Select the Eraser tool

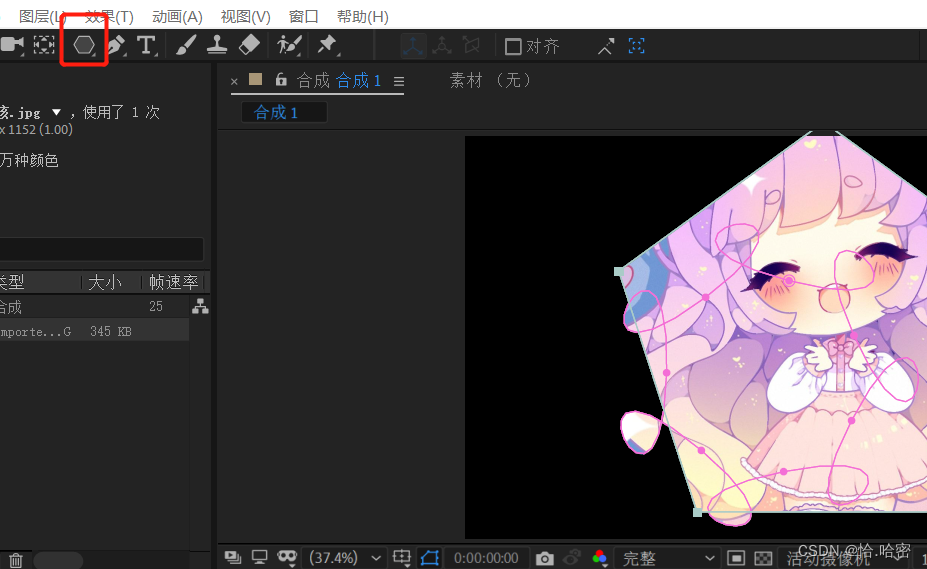(249, 45)
